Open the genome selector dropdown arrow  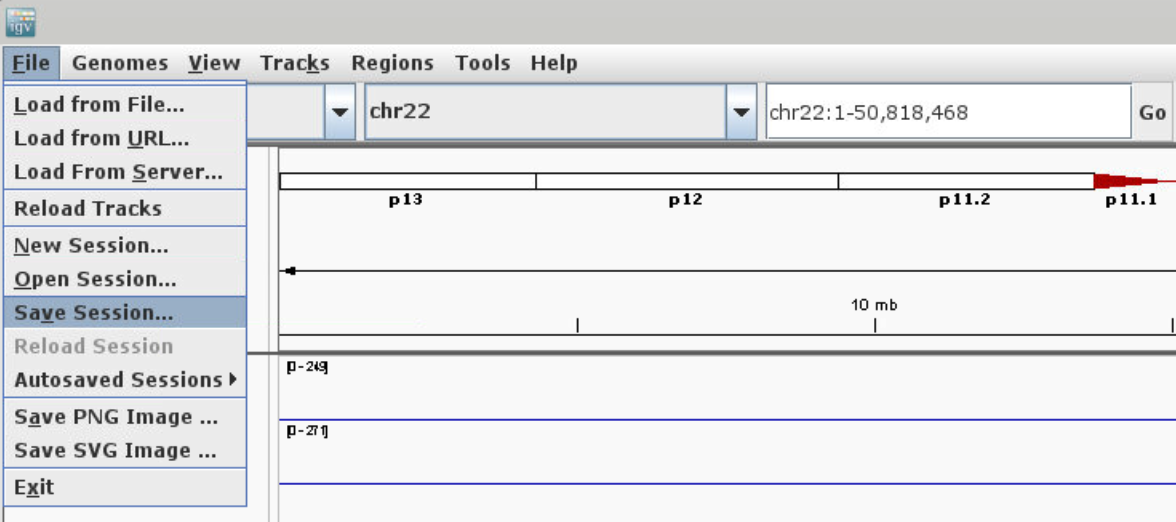340,112
